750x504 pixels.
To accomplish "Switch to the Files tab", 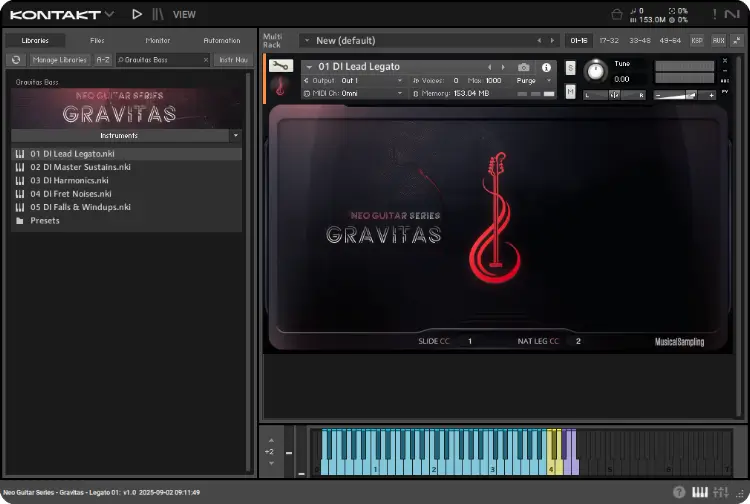I will [x=97, y=40].
